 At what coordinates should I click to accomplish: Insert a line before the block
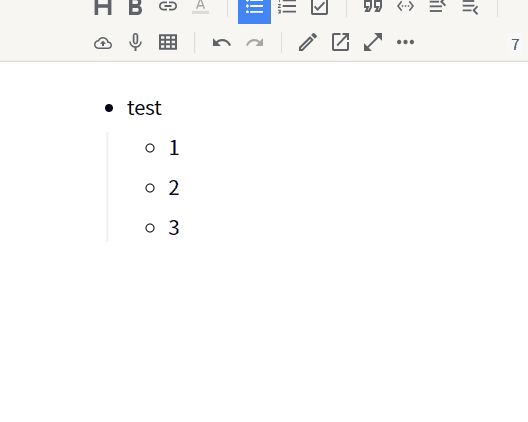tap(438, 7)
